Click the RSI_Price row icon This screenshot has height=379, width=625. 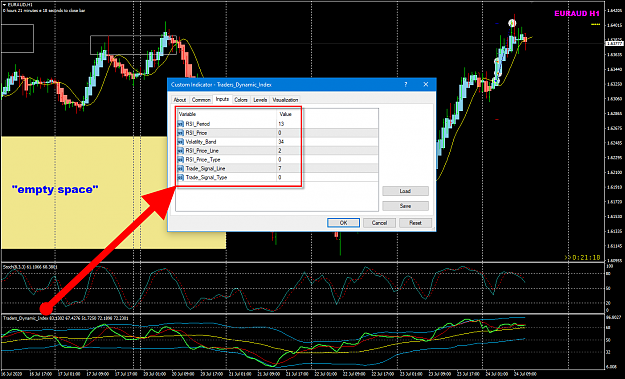pyautogui.click(x=181, y=133)
